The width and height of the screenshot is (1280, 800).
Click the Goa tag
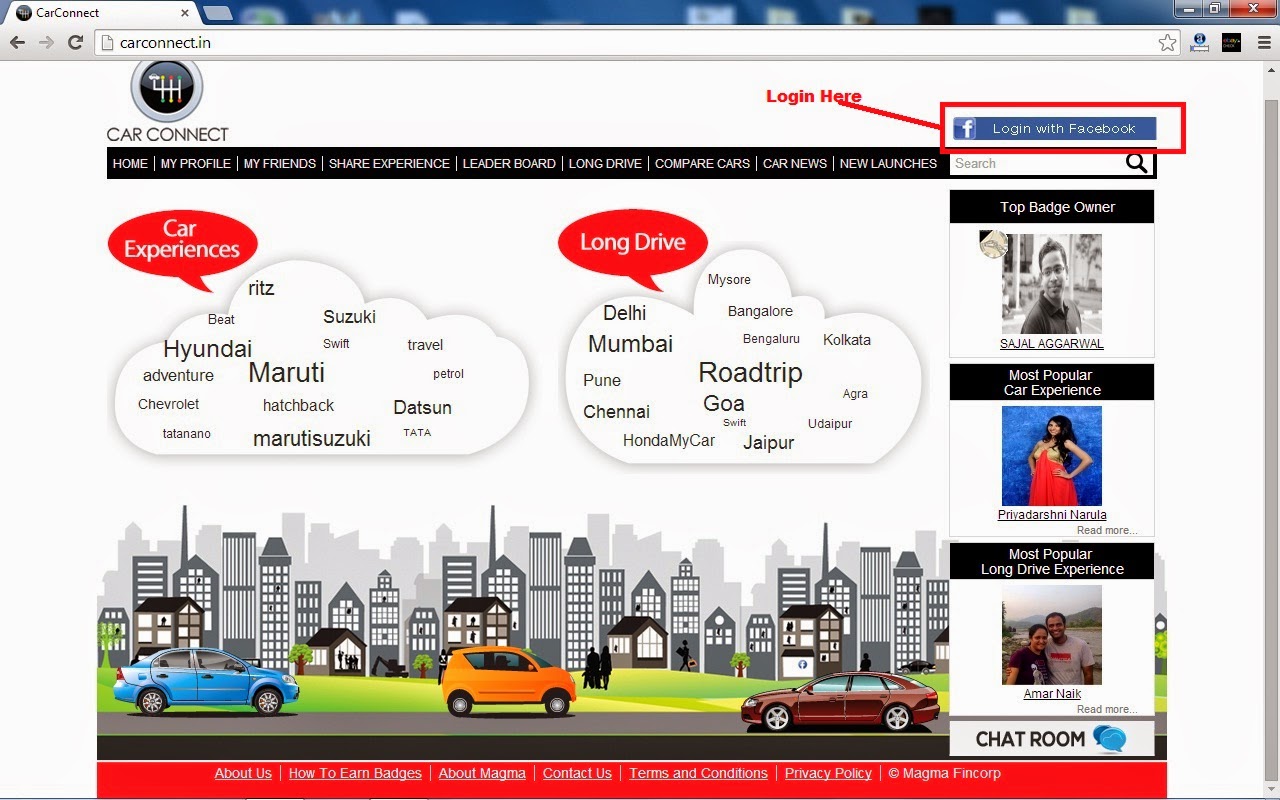(x=724, y=403)
